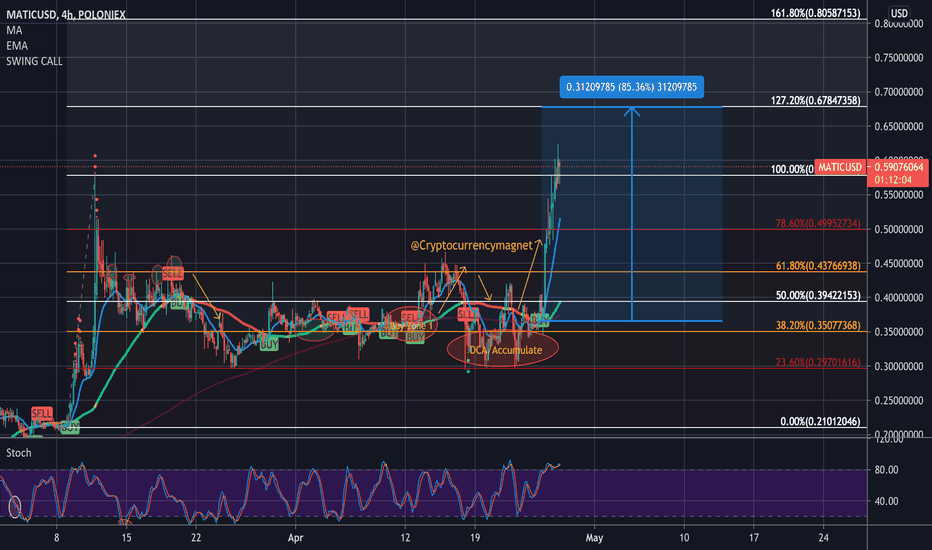The width and height of the screenshot is (932, 550).
Task: Click the green BUY marker labeled below the late-March dip
Action: coord(269,344)
